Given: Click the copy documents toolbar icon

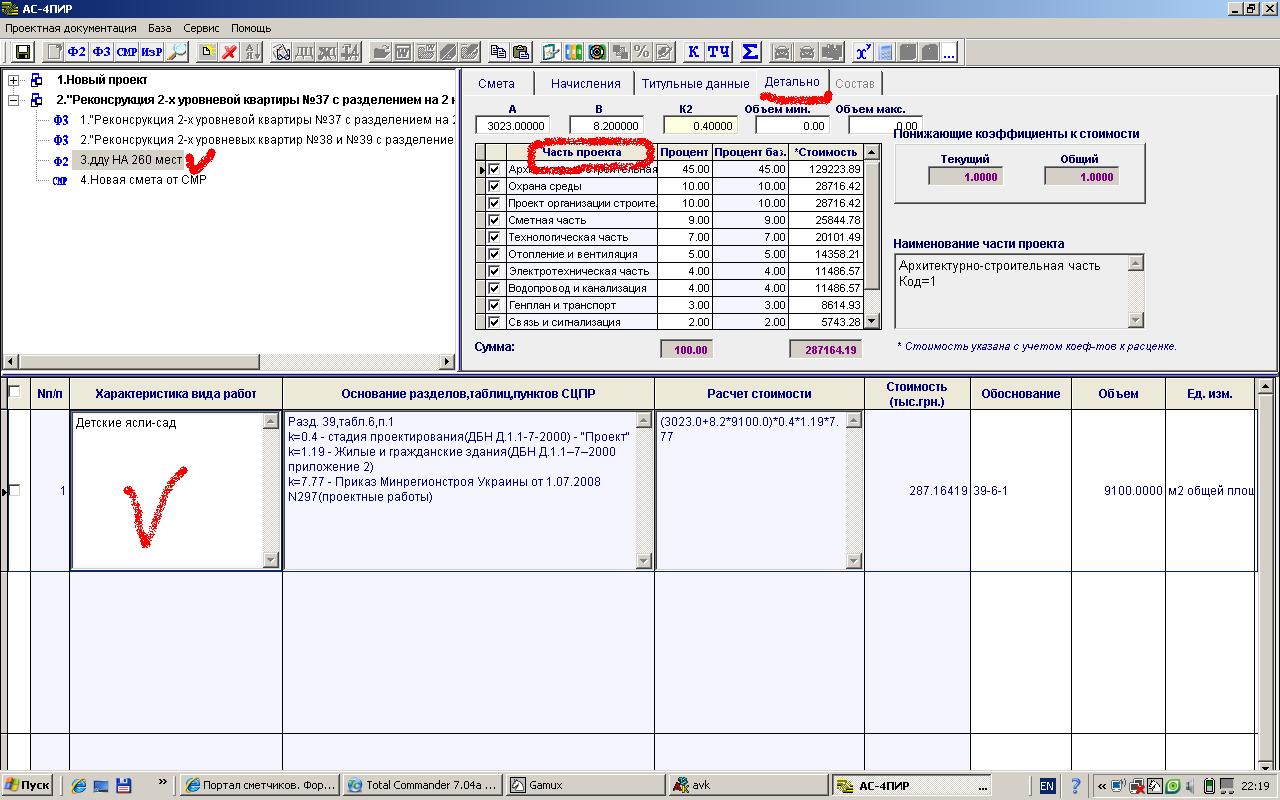Looking at the screenshot, I should [497, 52].
